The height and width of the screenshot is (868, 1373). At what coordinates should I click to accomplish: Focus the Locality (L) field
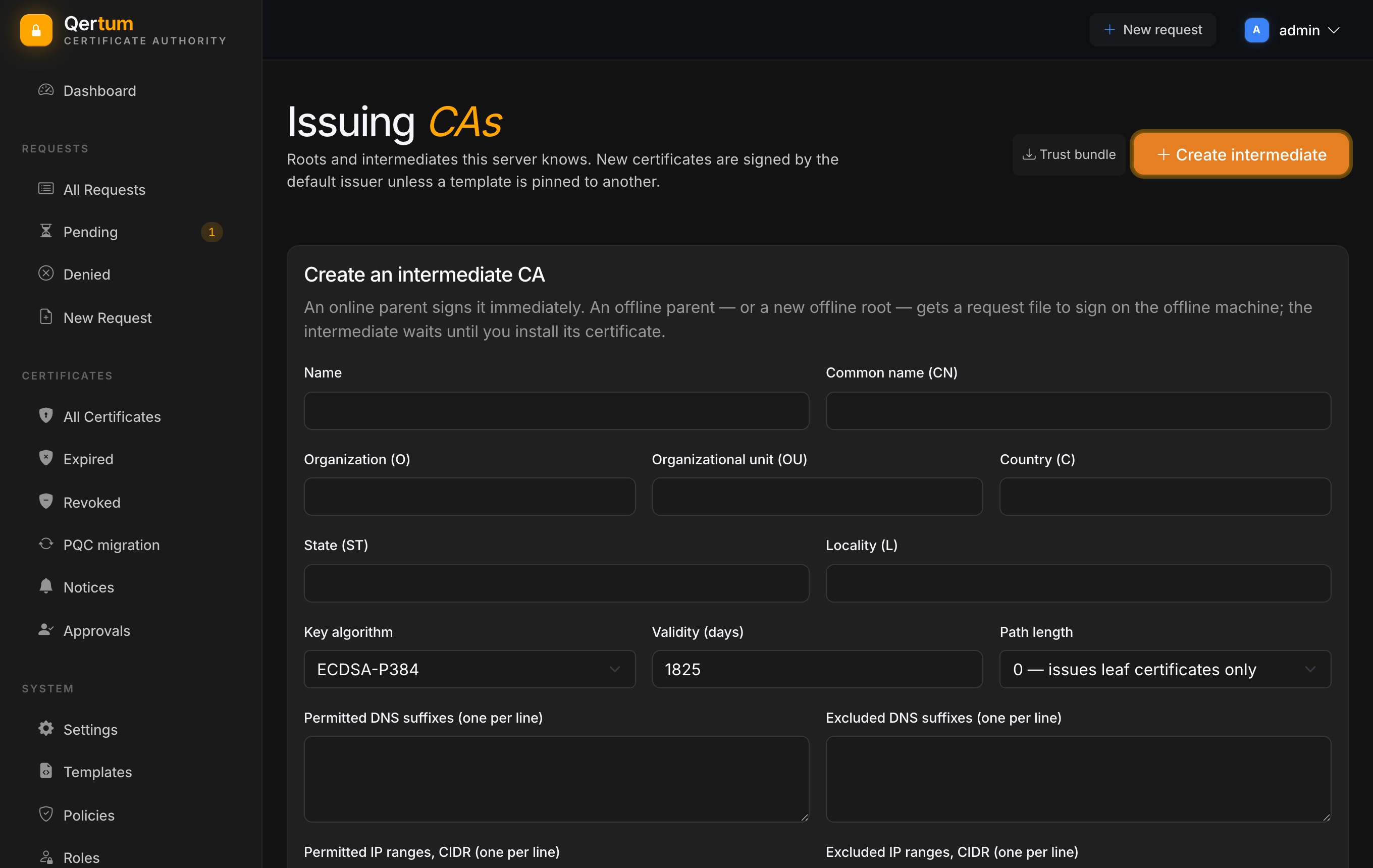click(1078, 583)
